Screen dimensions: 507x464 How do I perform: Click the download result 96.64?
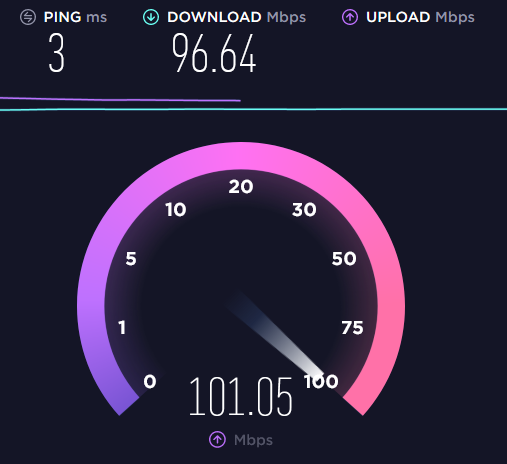[214, 53]
